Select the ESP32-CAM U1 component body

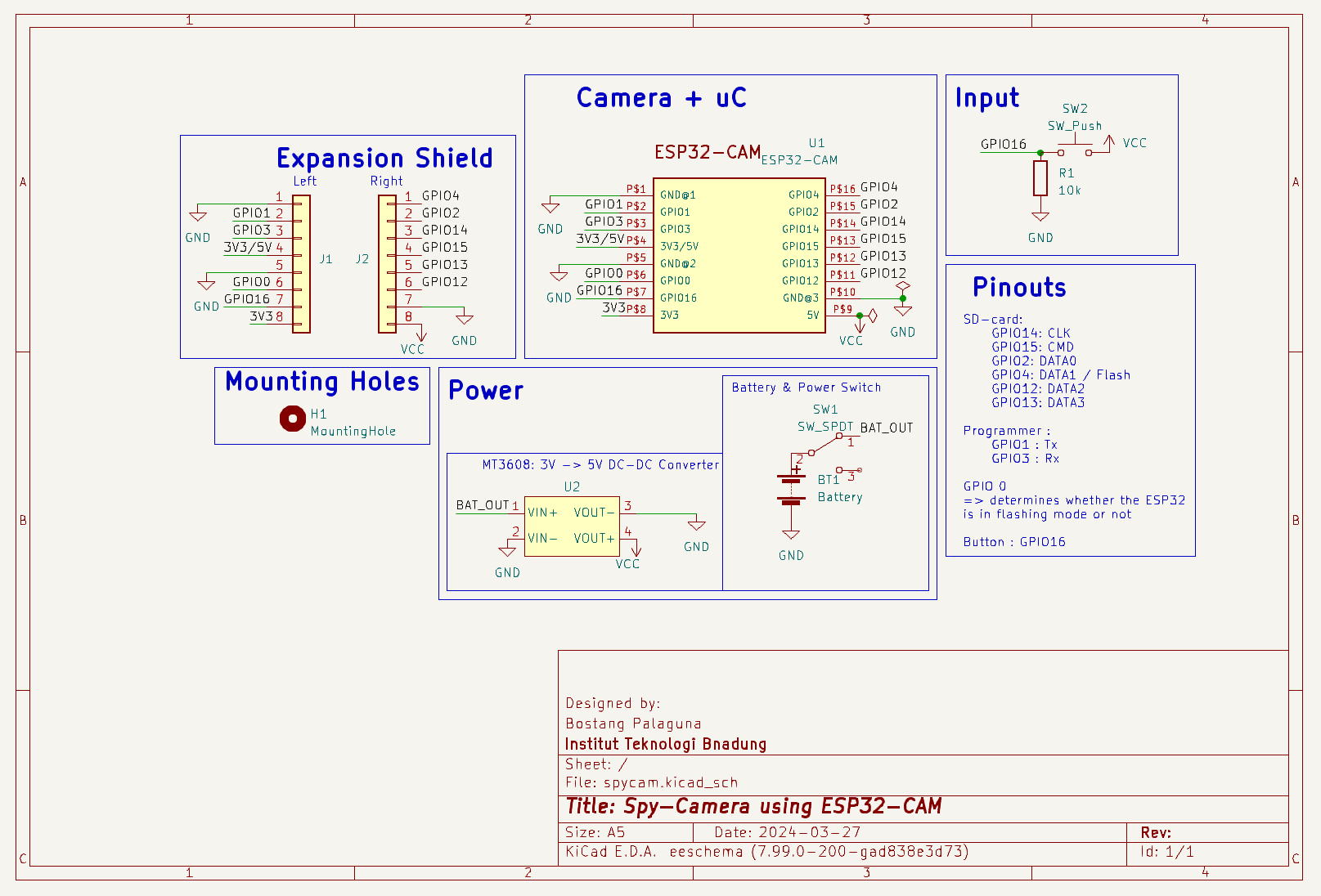coord(739,256)
